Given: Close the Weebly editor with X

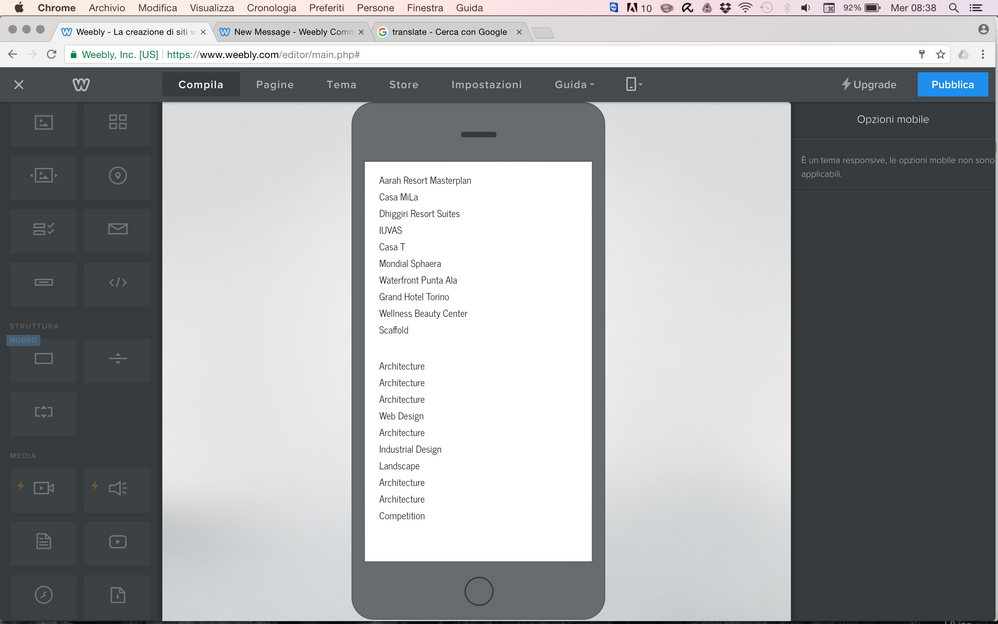Looking at the screenshot, I should coord(19,85).
